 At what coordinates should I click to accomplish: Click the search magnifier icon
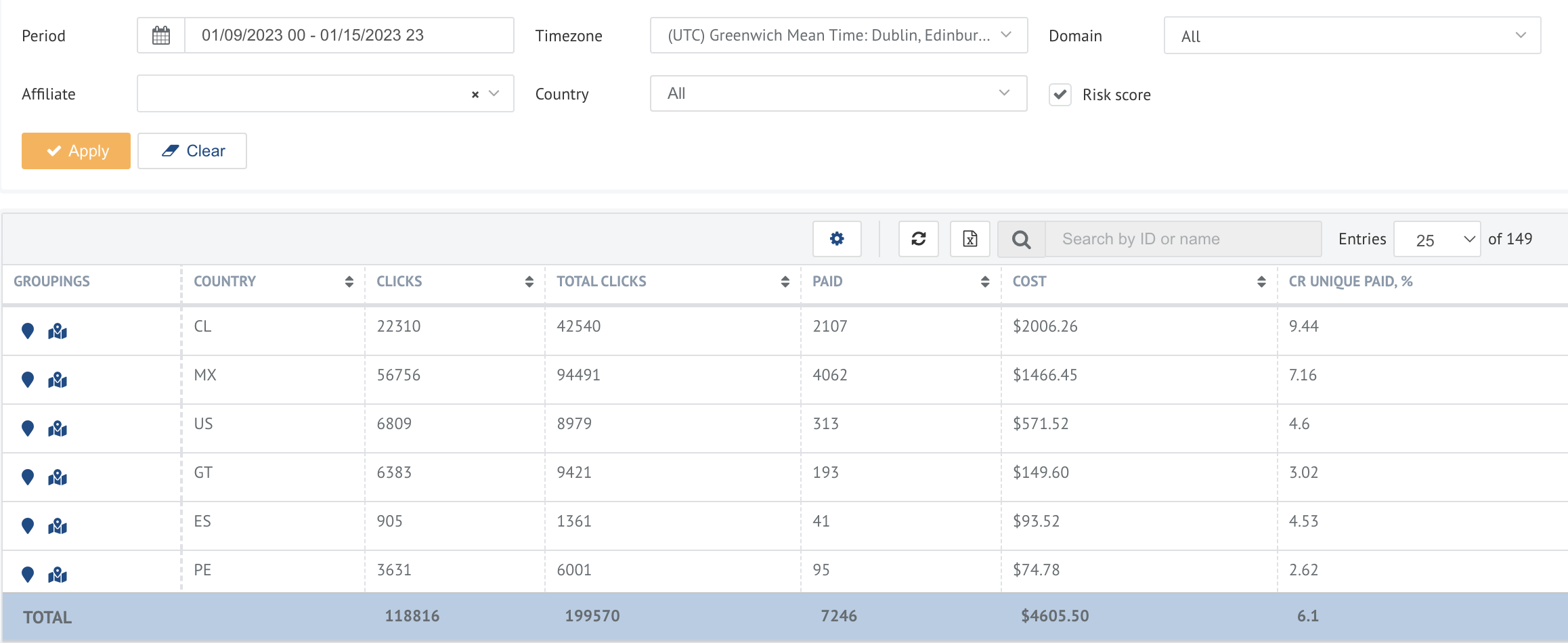(x=1022, y=239)
